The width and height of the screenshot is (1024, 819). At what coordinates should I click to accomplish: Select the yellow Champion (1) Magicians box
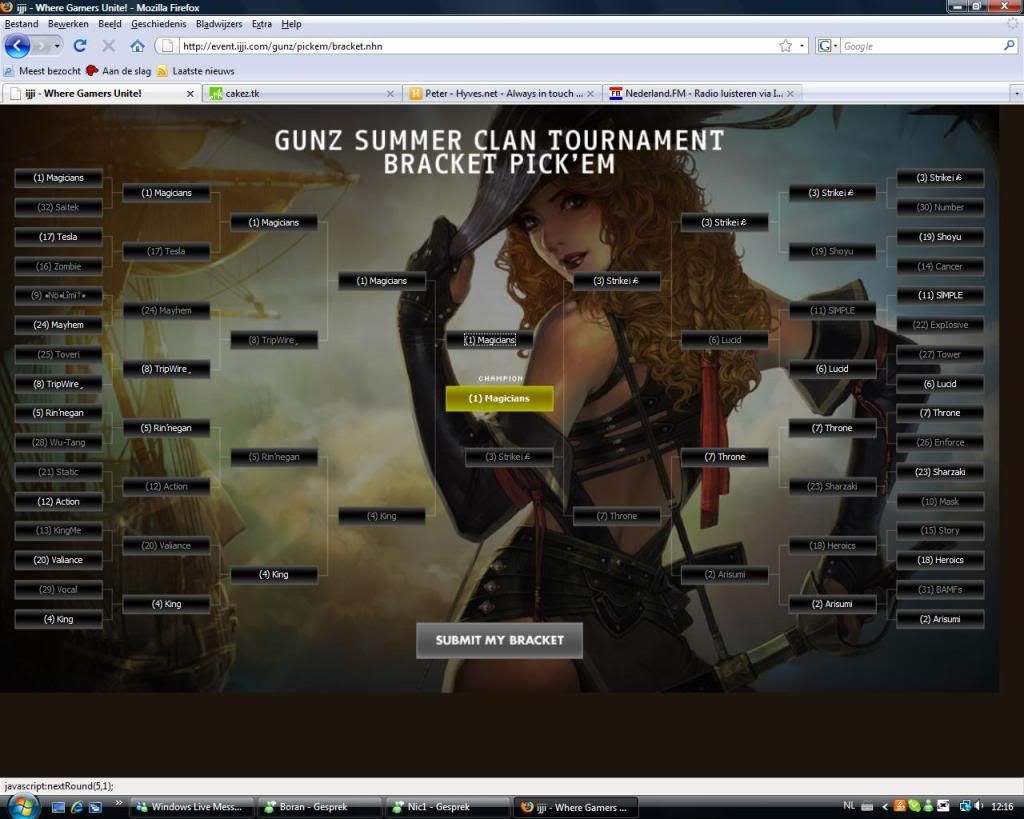[499, 398]
